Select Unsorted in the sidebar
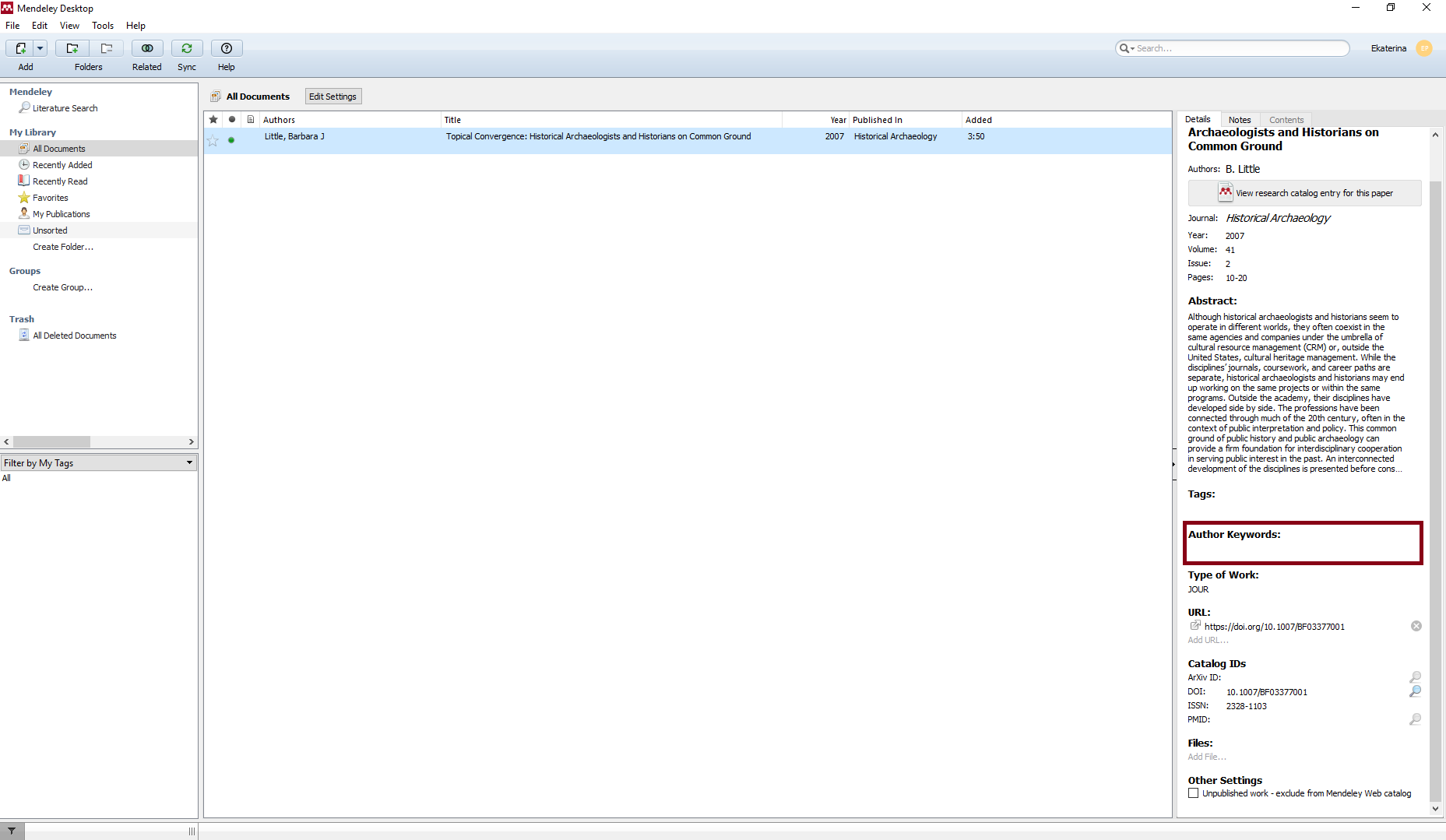The image size is (1446, 840). point(50,230)
